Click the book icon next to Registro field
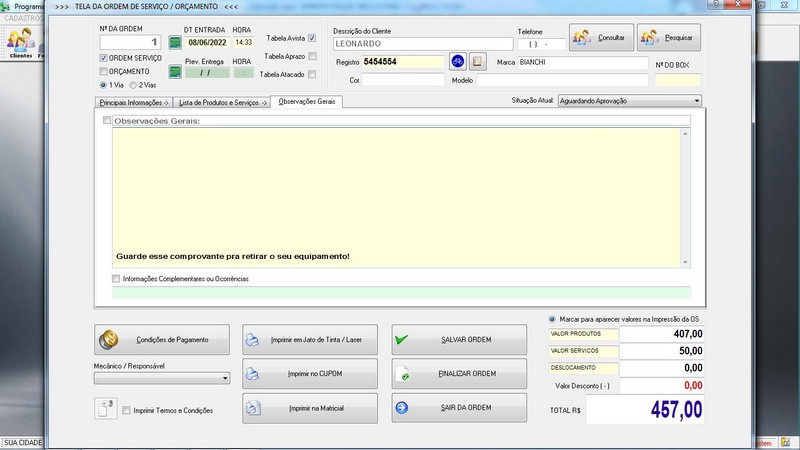800x450 pixels. point(477,62)
